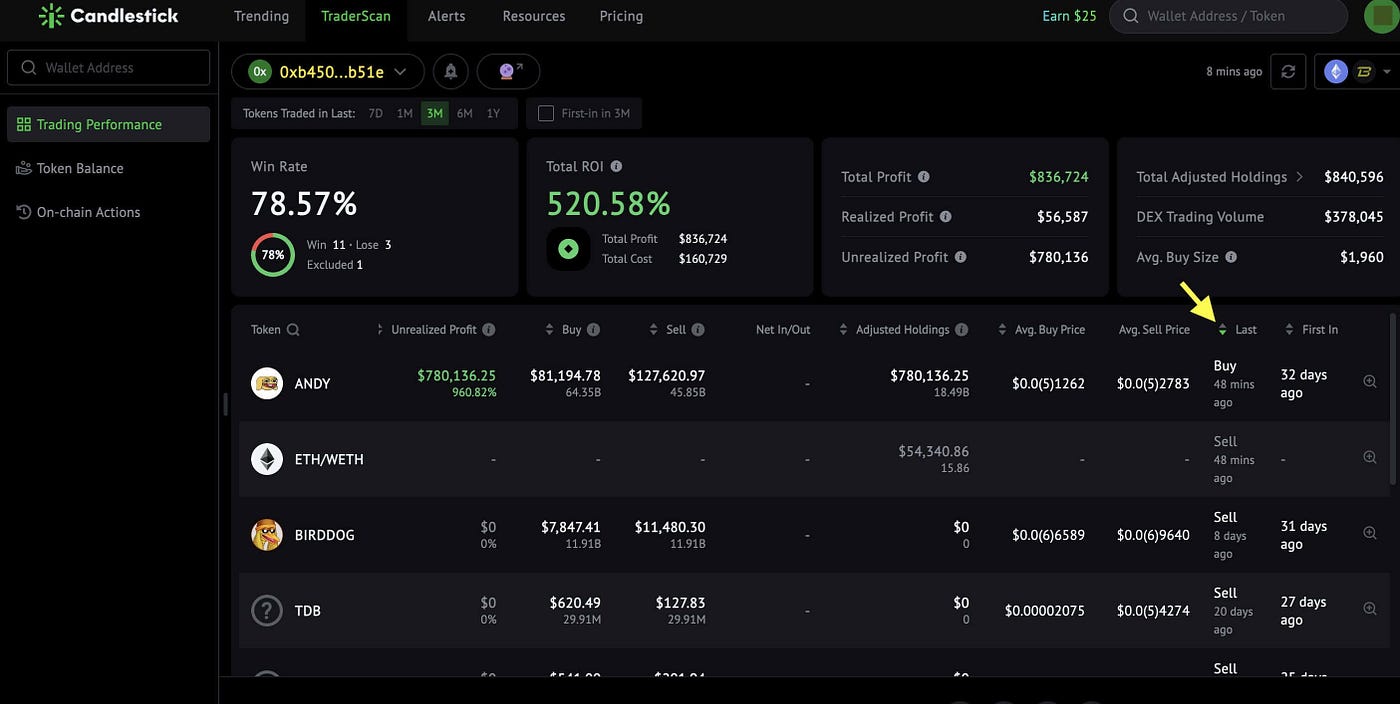Click the Earn $25 link

click(1069, 16)
